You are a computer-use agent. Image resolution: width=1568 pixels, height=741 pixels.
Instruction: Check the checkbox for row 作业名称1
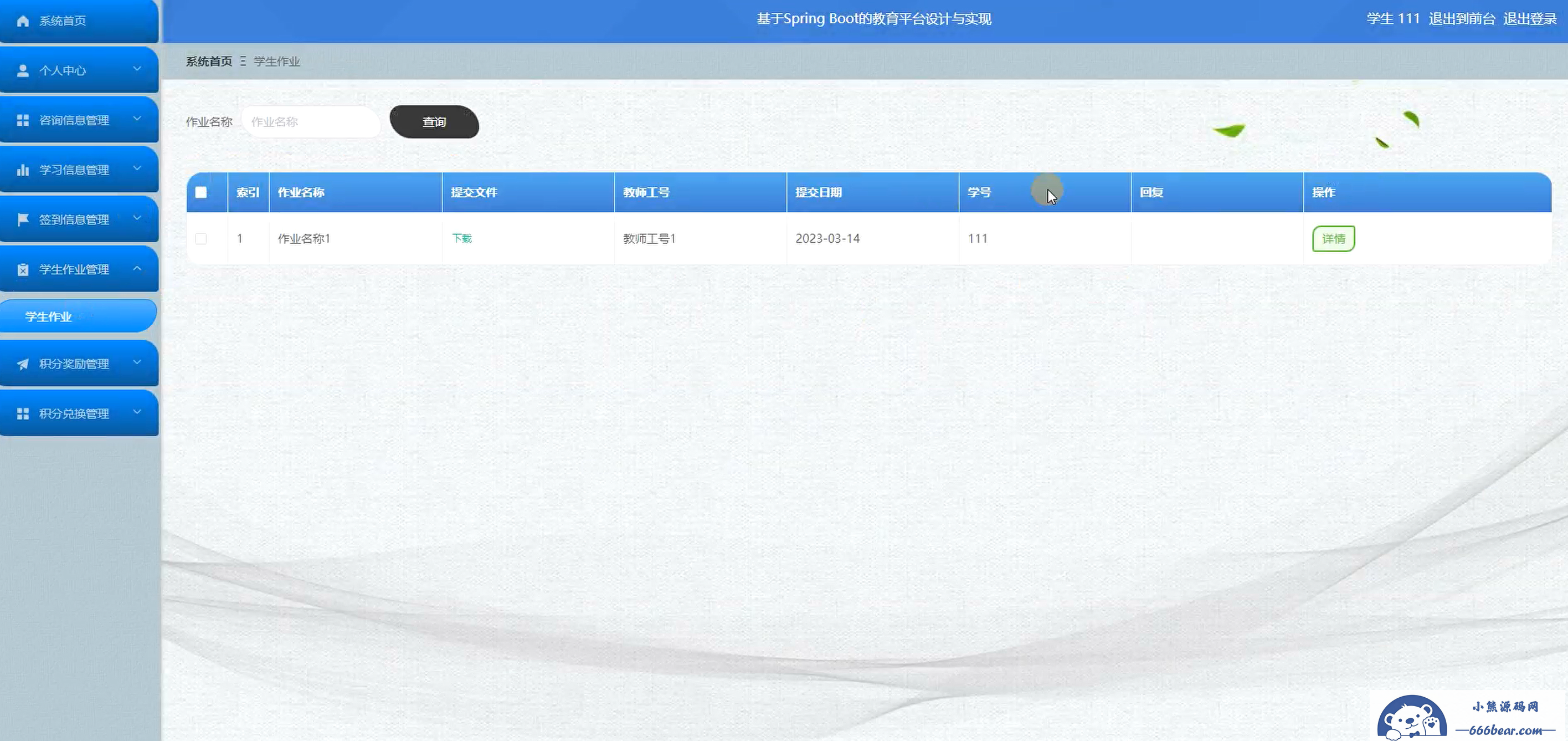[x=201, y=239]
